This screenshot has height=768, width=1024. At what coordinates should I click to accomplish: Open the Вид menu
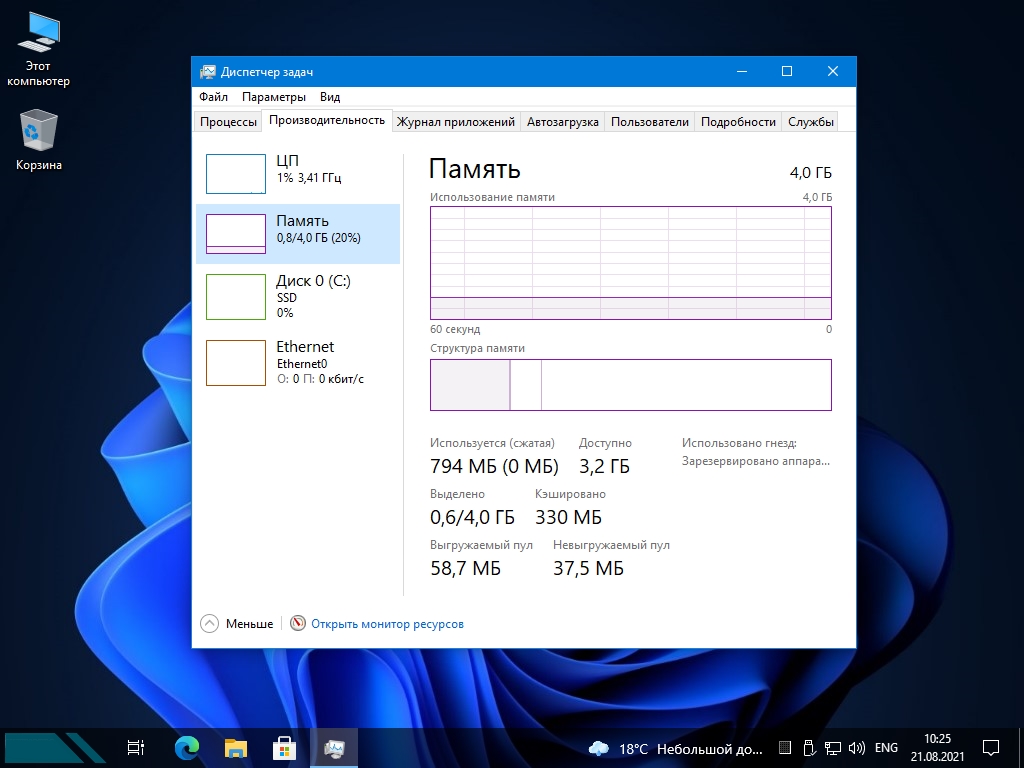point(330,97)
